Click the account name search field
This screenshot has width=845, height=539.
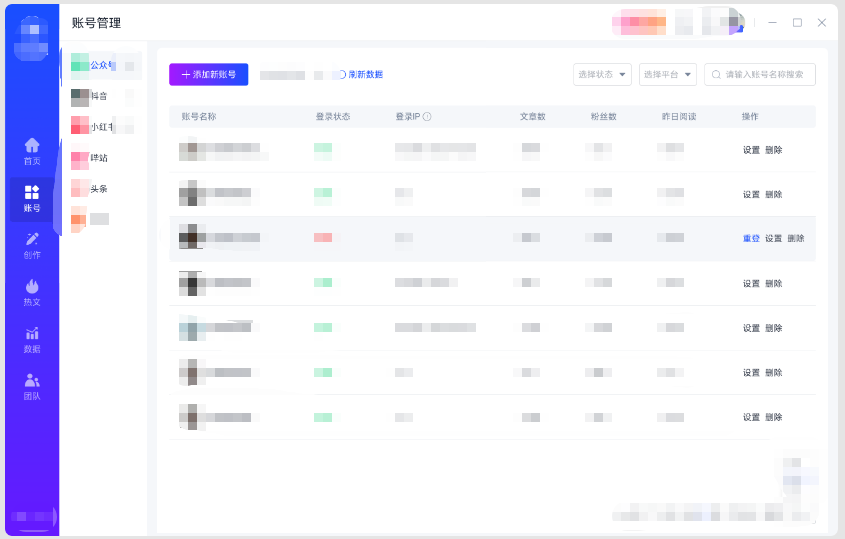tap(766, 75)
